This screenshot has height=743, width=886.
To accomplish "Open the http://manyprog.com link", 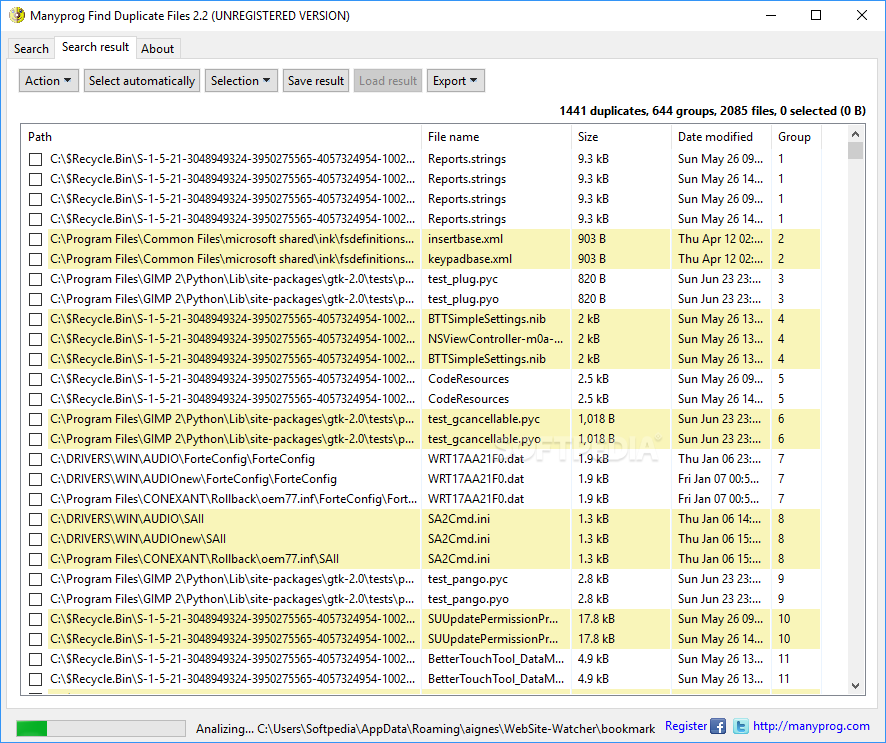I will pos(811,725).
